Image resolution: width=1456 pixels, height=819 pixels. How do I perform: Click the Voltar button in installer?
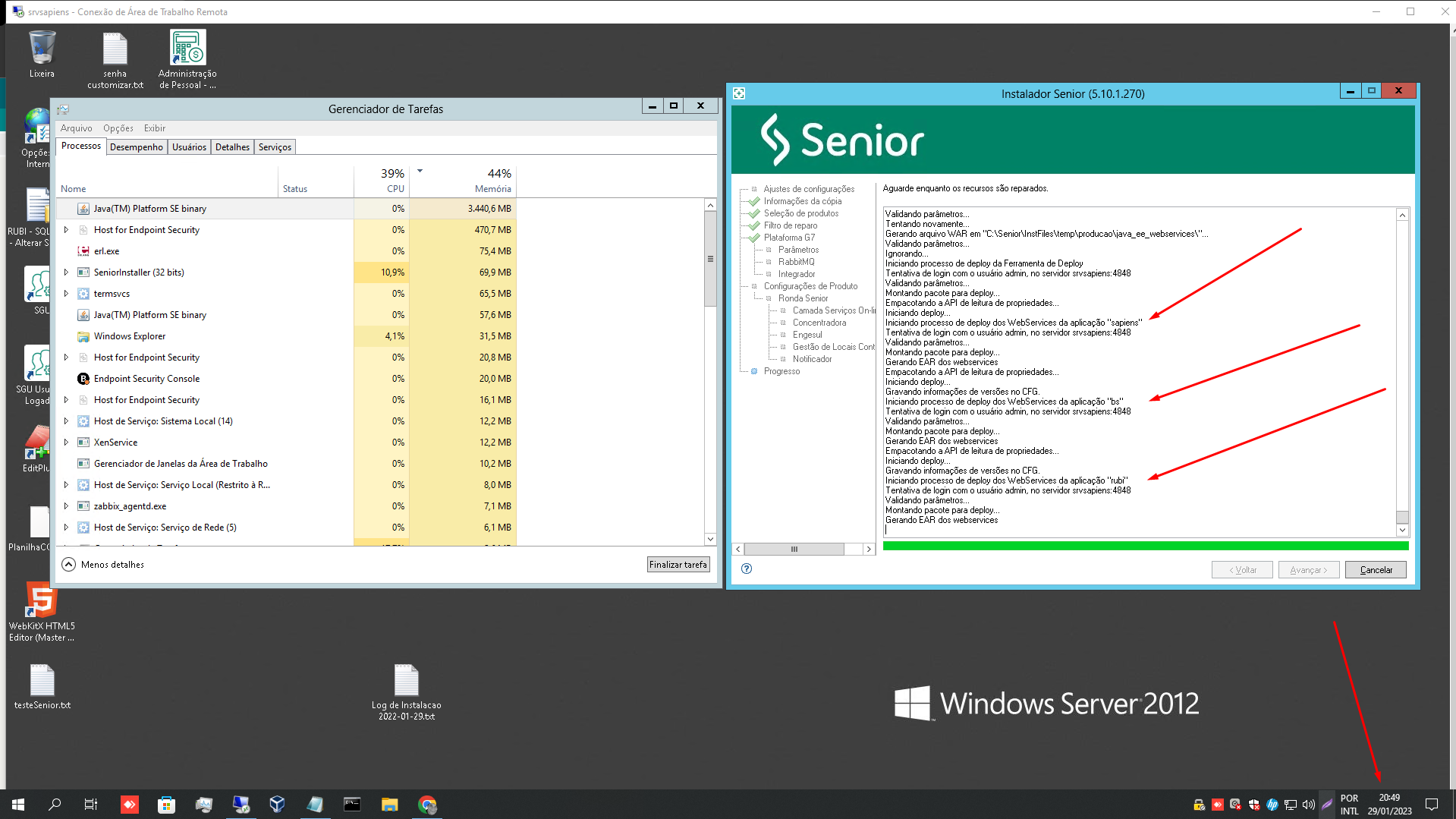tap(1242, 570)
